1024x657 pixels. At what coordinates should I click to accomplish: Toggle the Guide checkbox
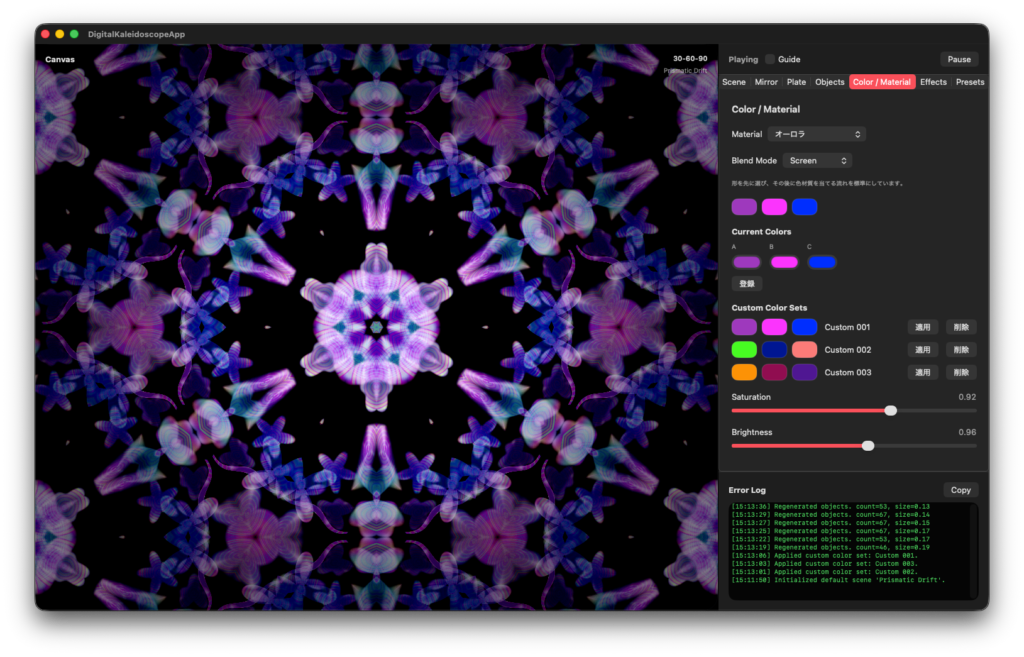770,59
